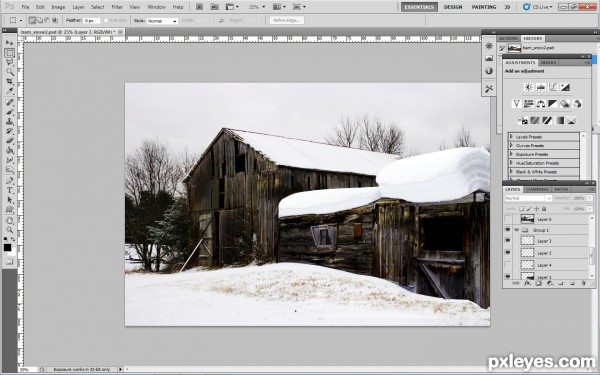
Task: Switch to the Actions tab
Action: click(509, 38)
